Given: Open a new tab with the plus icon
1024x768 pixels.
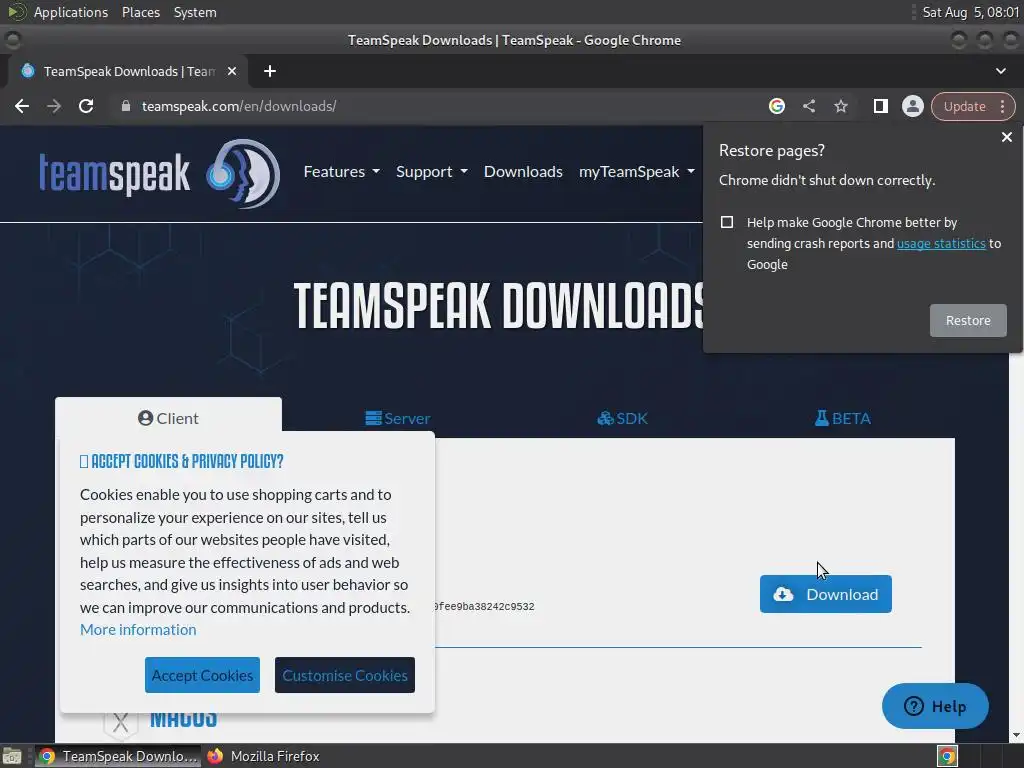Looking at the screenshot, I should pos(270,71).
